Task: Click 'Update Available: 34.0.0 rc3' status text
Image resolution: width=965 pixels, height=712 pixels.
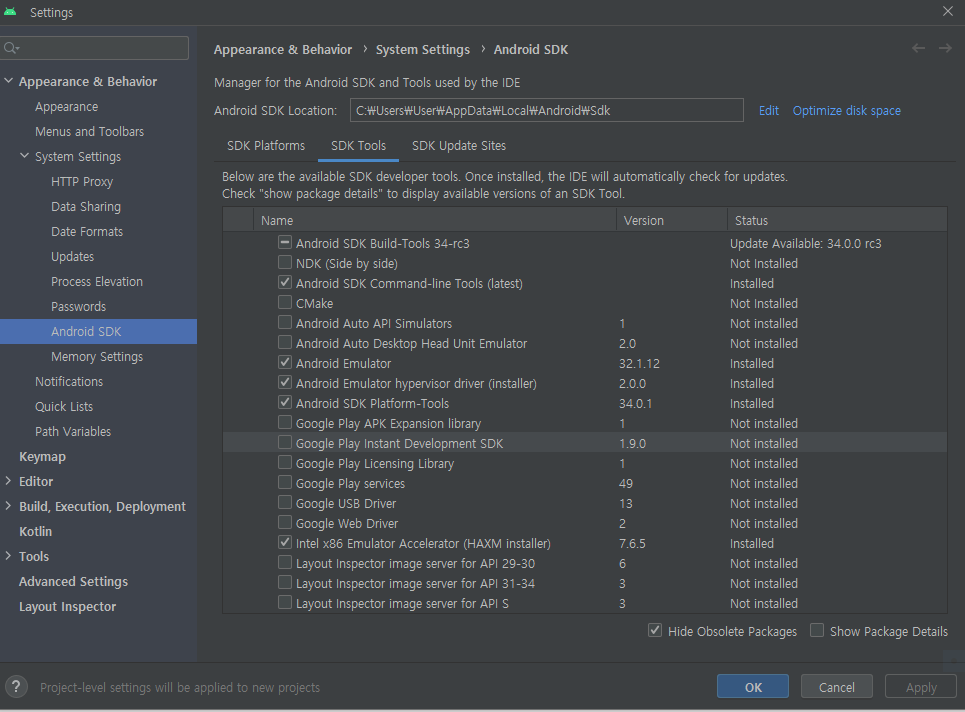Action: tap(806, 243)
